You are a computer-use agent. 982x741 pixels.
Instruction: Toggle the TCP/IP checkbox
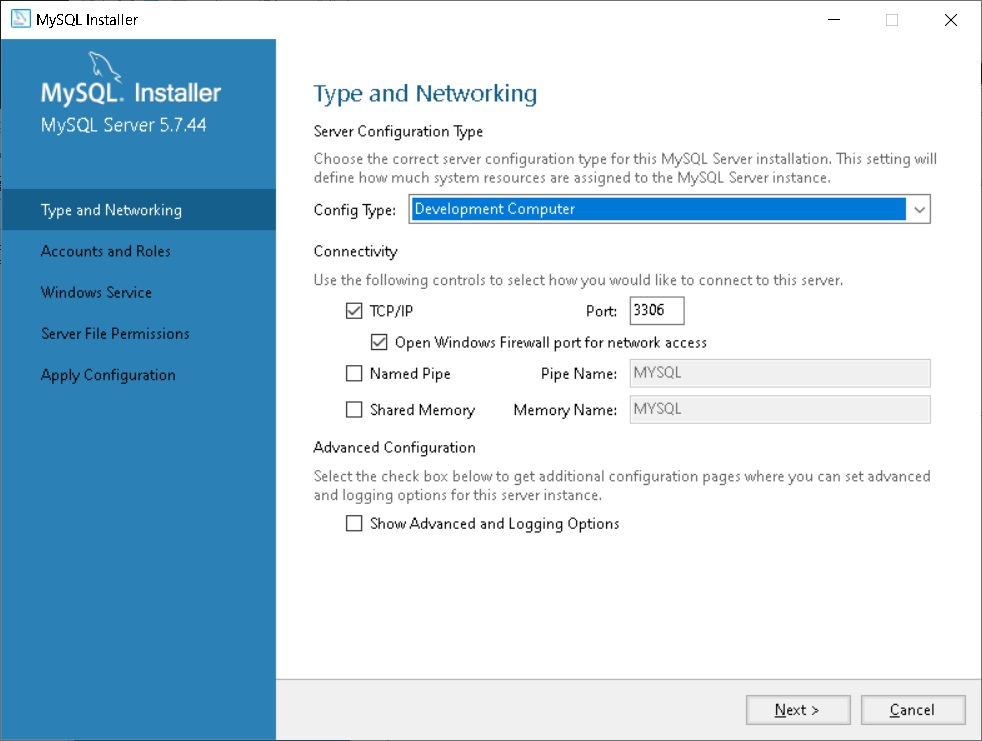[x=354, y=311]
